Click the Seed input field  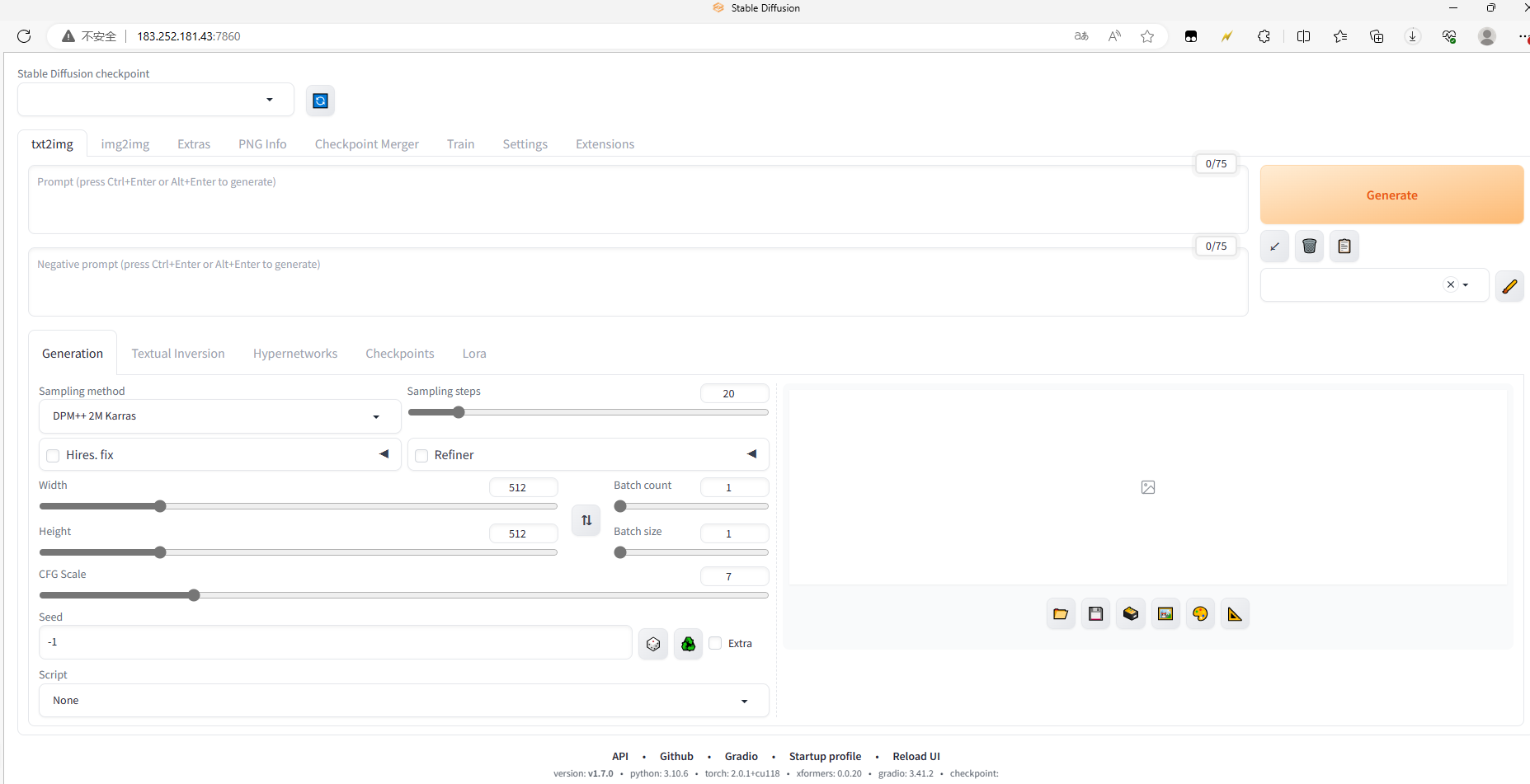point(335,642)
